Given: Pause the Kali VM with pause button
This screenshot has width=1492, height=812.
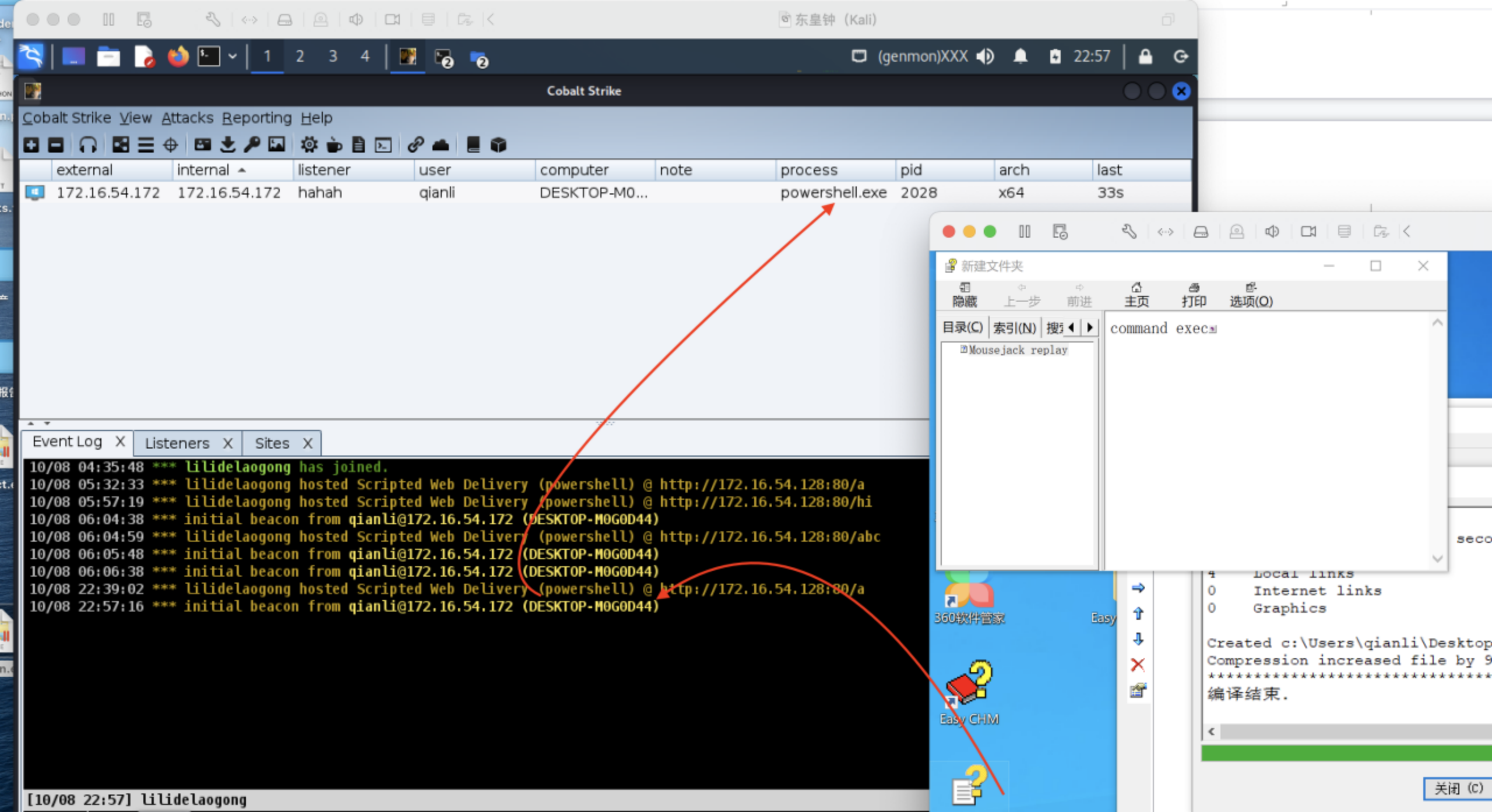Looking at the screenshot, I should click(108, 20).
